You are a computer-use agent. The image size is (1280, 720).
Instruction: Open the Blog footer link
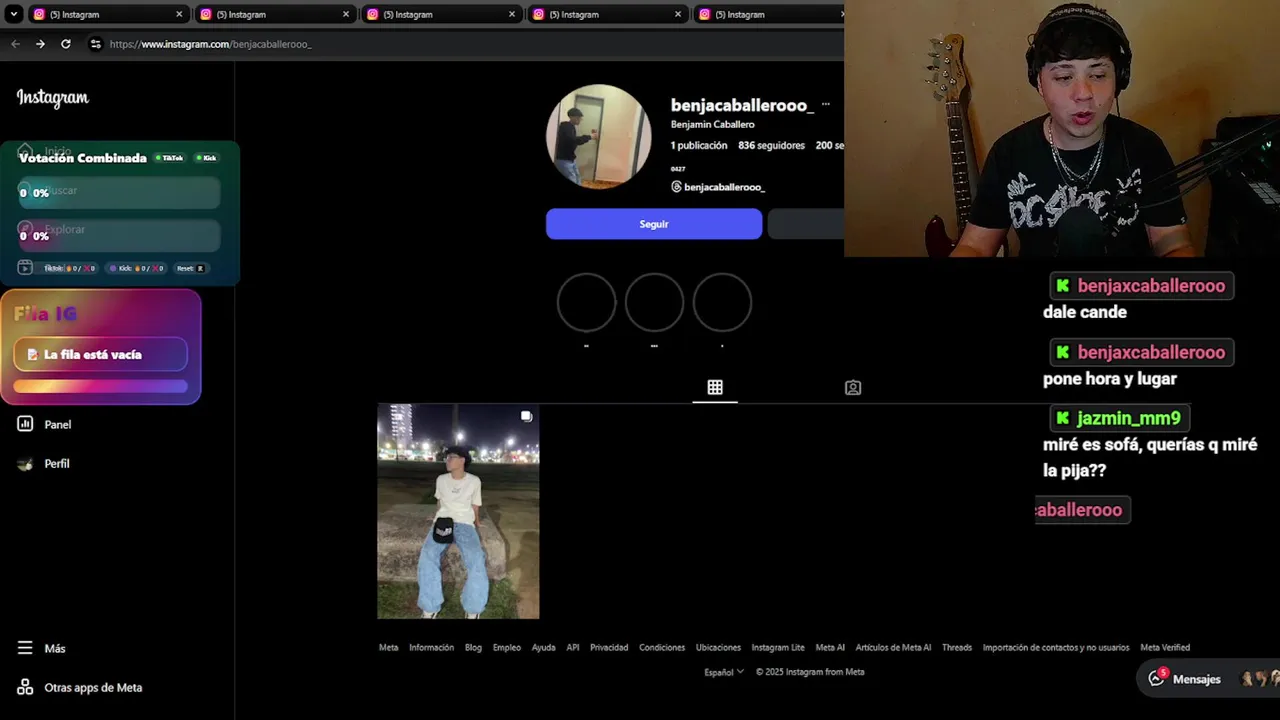click(473, 648)
